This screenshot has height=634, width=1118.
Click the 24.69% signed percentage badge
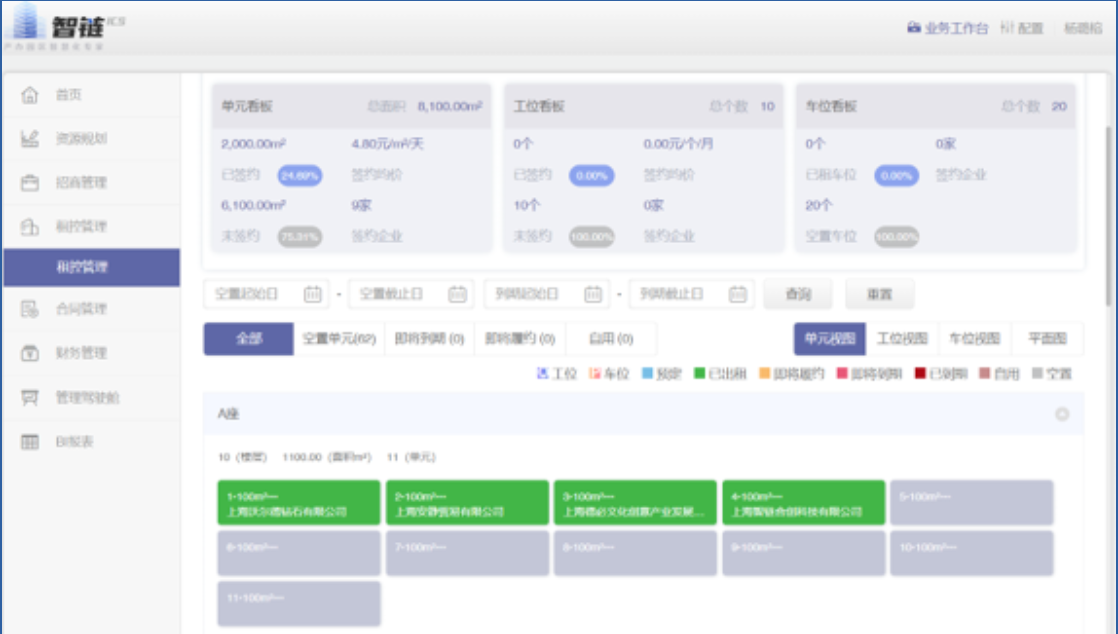pyautogui.click(x=299, y=175)
